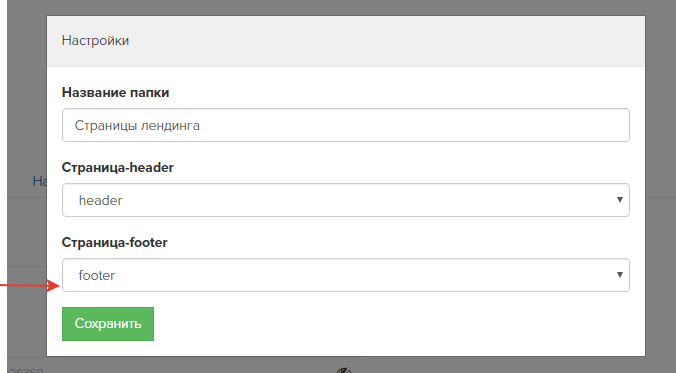
Task: Click the arrow icon of footer select
Action: pos(620,275)
